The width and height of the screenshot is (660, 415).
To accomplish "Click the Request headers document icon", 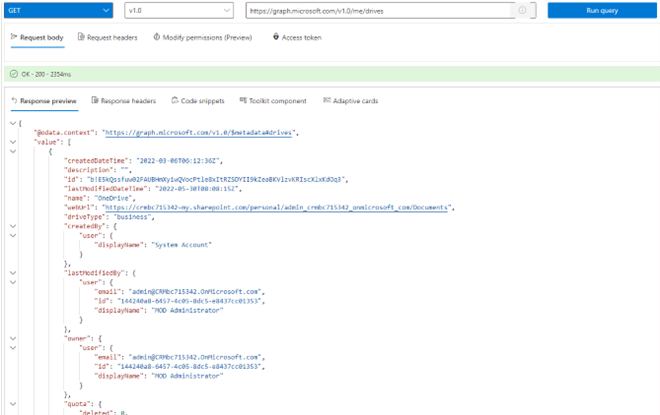I will 81,37.
